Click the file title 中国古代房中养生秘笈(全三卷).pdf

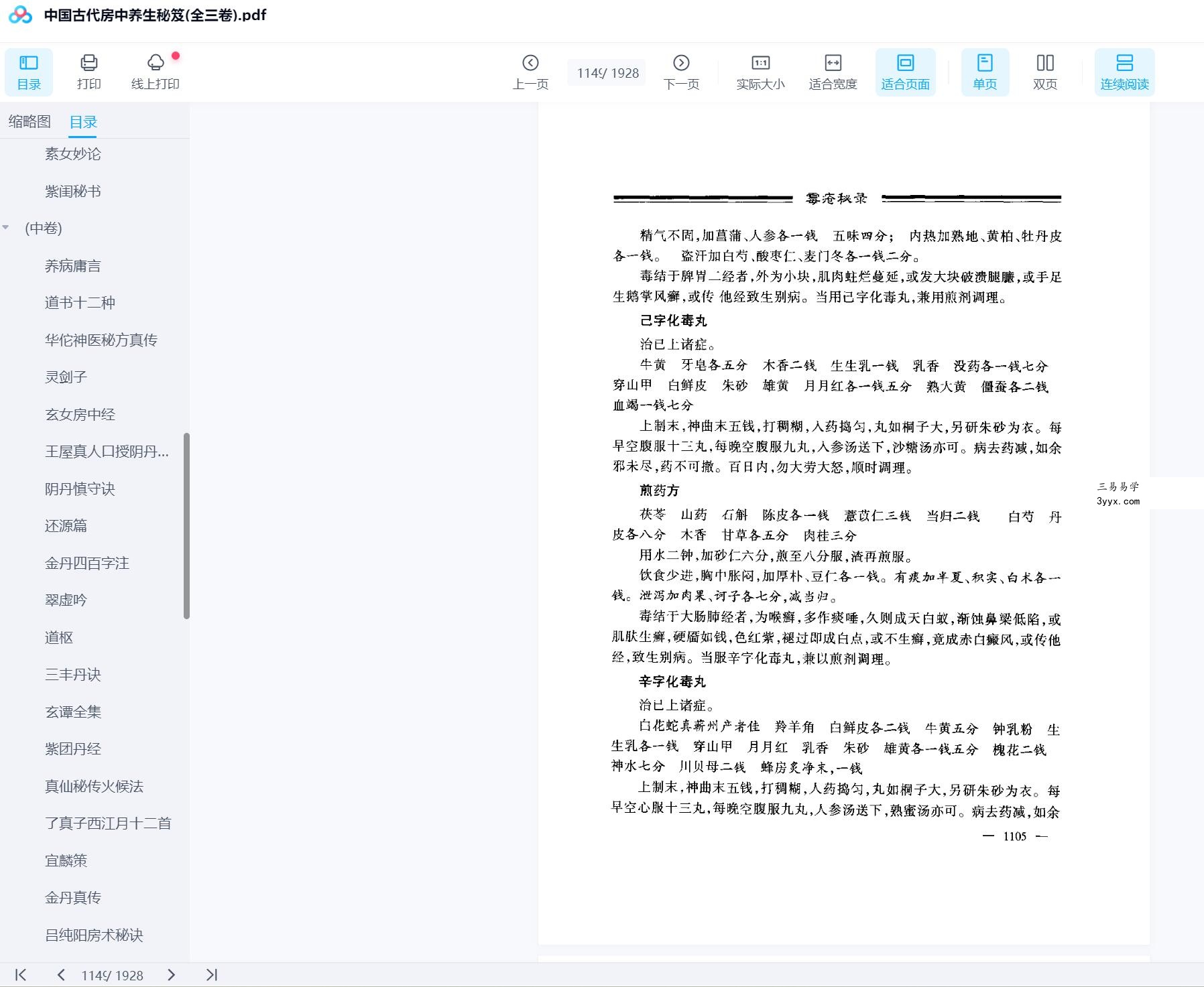point(155,15)
